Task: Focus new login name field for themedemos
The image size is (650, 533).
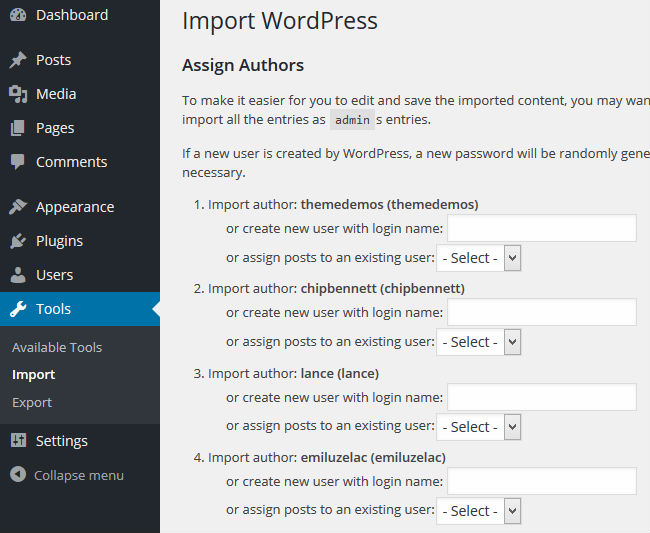Action: 542,228
